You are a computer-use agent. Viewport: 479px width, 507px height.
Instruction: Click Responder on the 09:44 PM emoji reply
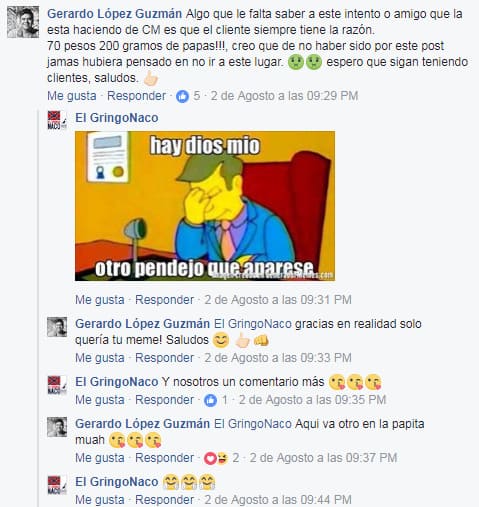(164, 500)
